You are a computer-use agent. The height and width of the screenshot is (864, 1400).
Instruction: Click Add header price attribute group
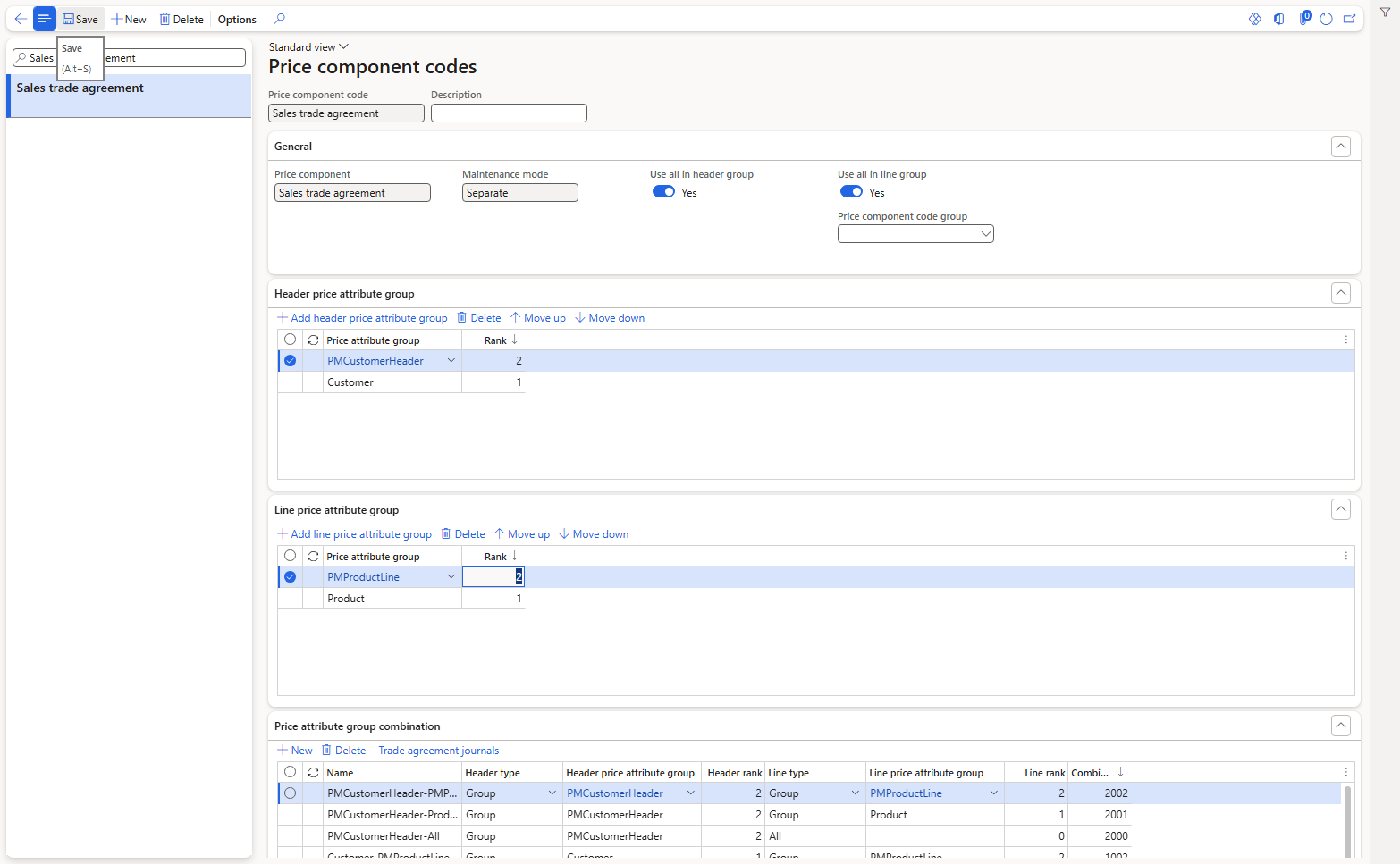(362, 318)
